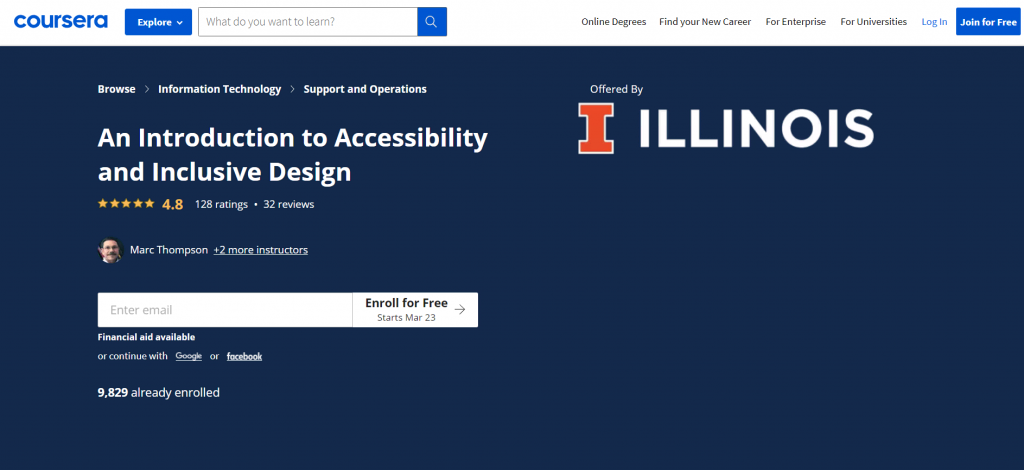Click the University of Illinois logo

click(726, 128)
